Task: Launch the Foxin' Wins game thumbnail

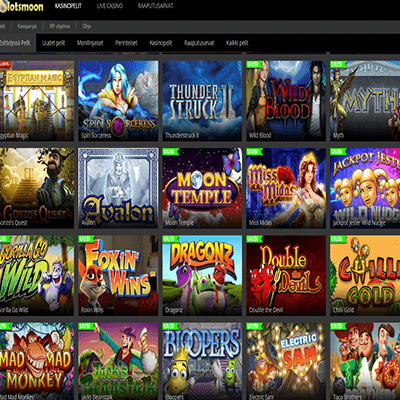Action: [118, 276]
